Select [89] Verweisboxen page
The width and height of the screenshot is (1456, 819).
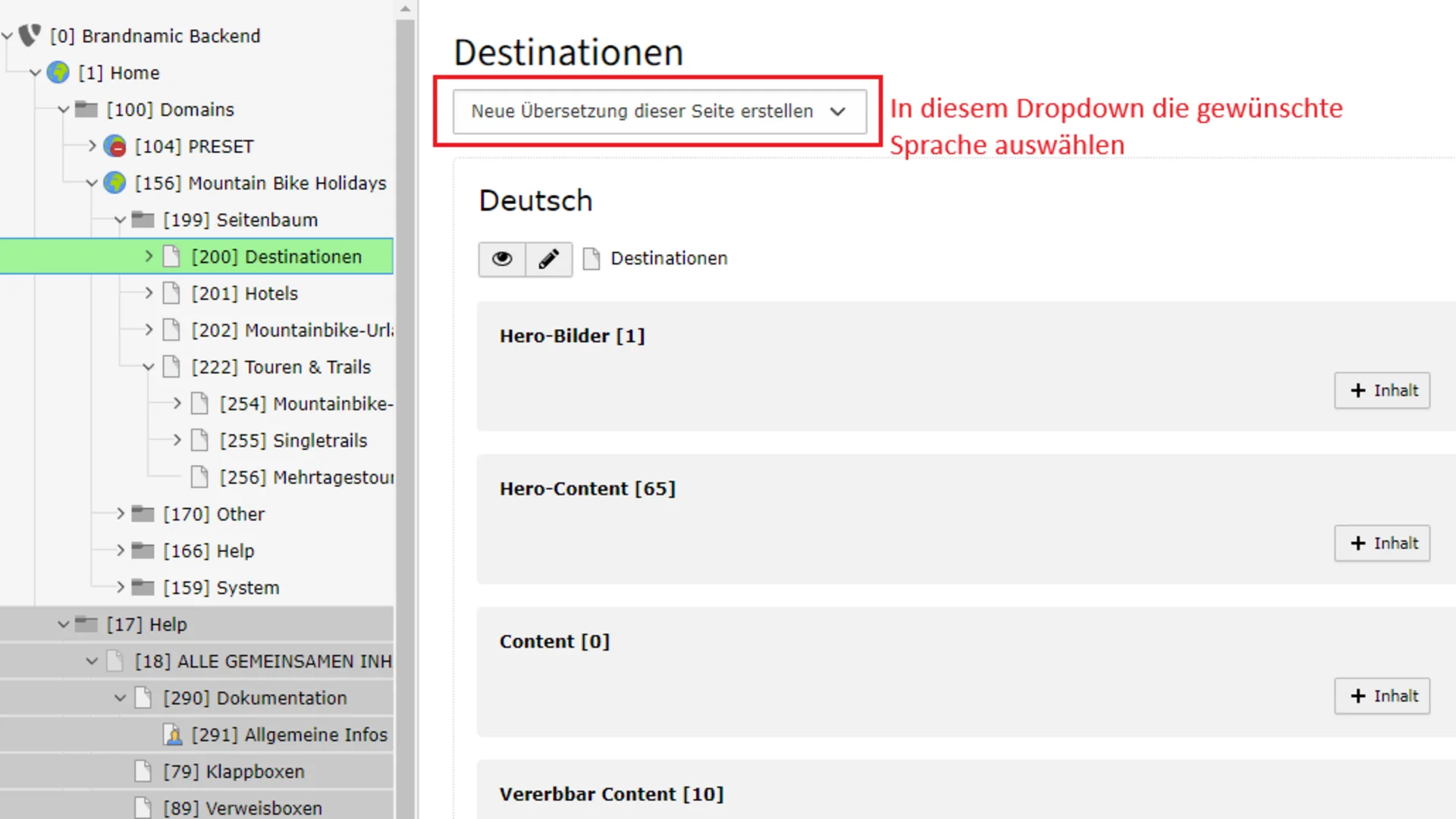click(x=243, y=808)
